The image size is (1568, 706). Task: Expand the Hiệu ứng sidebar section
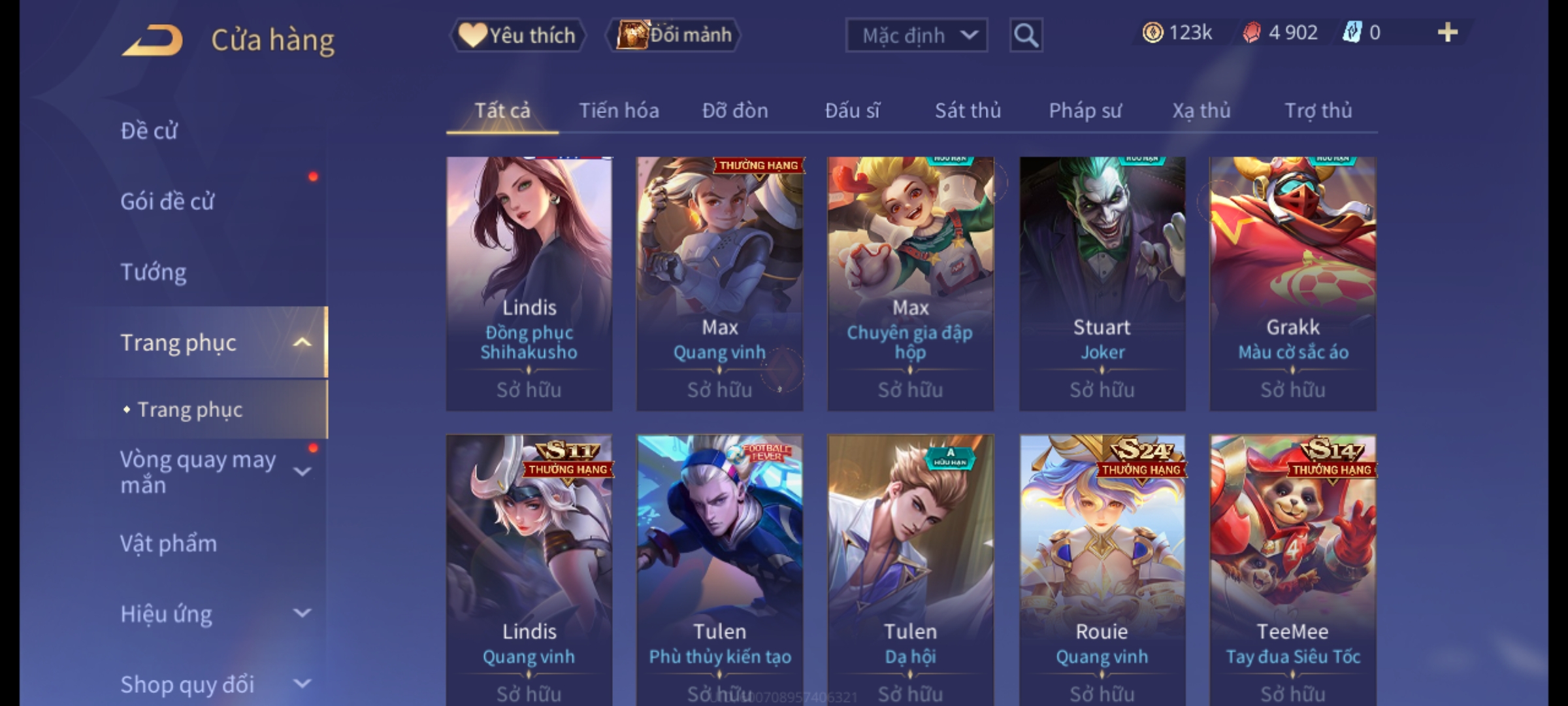[x=302, y=613]
